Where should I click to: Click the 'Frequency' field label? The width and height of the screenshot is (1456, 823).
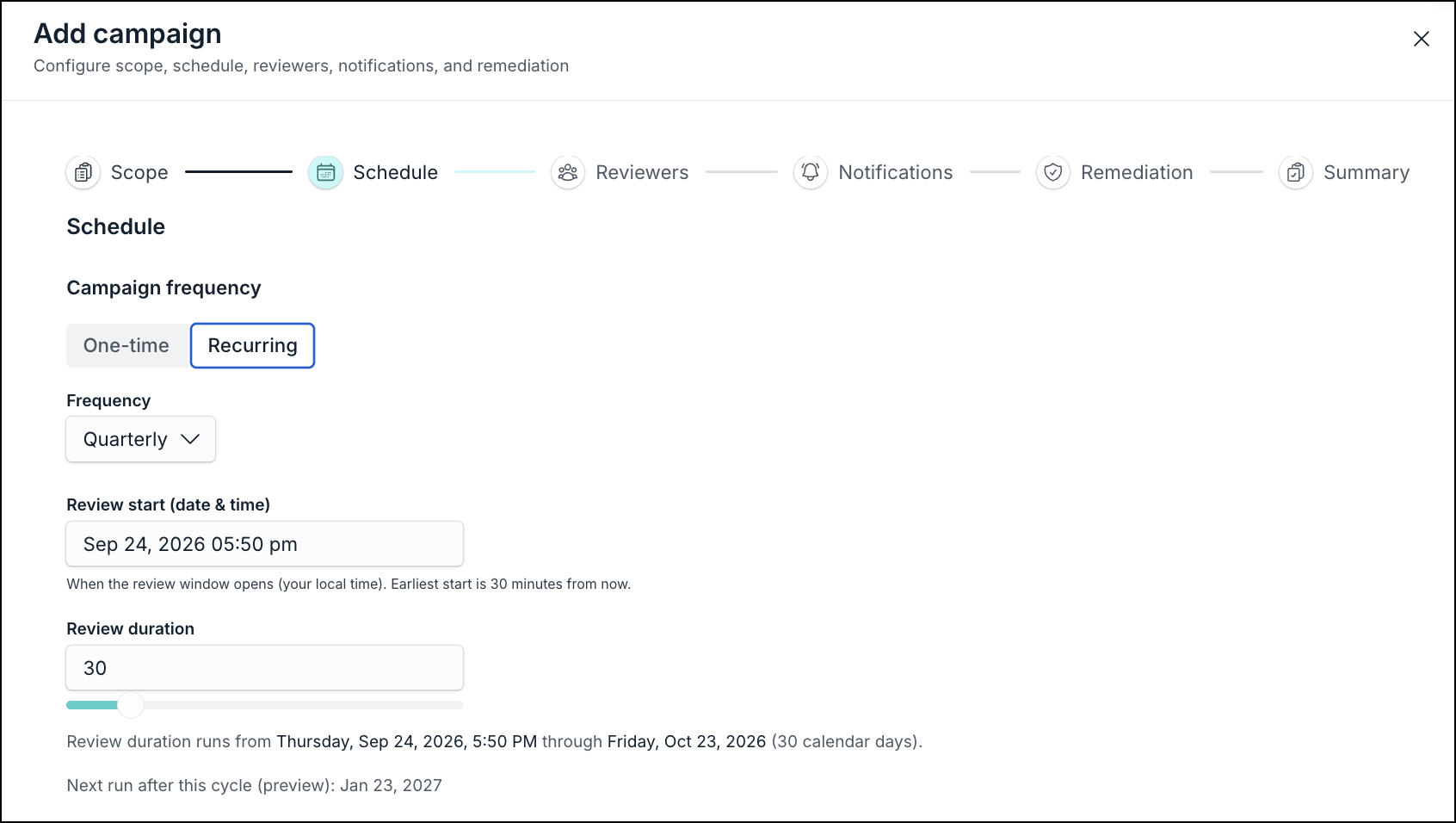click(x=108, y=401)
